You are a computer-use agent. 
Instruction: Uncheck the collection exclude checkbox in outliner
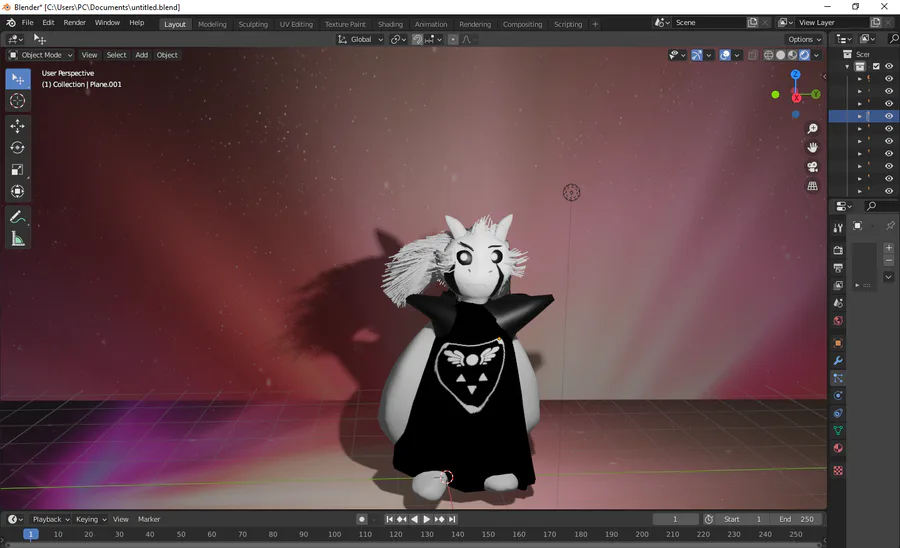(876, 67)
